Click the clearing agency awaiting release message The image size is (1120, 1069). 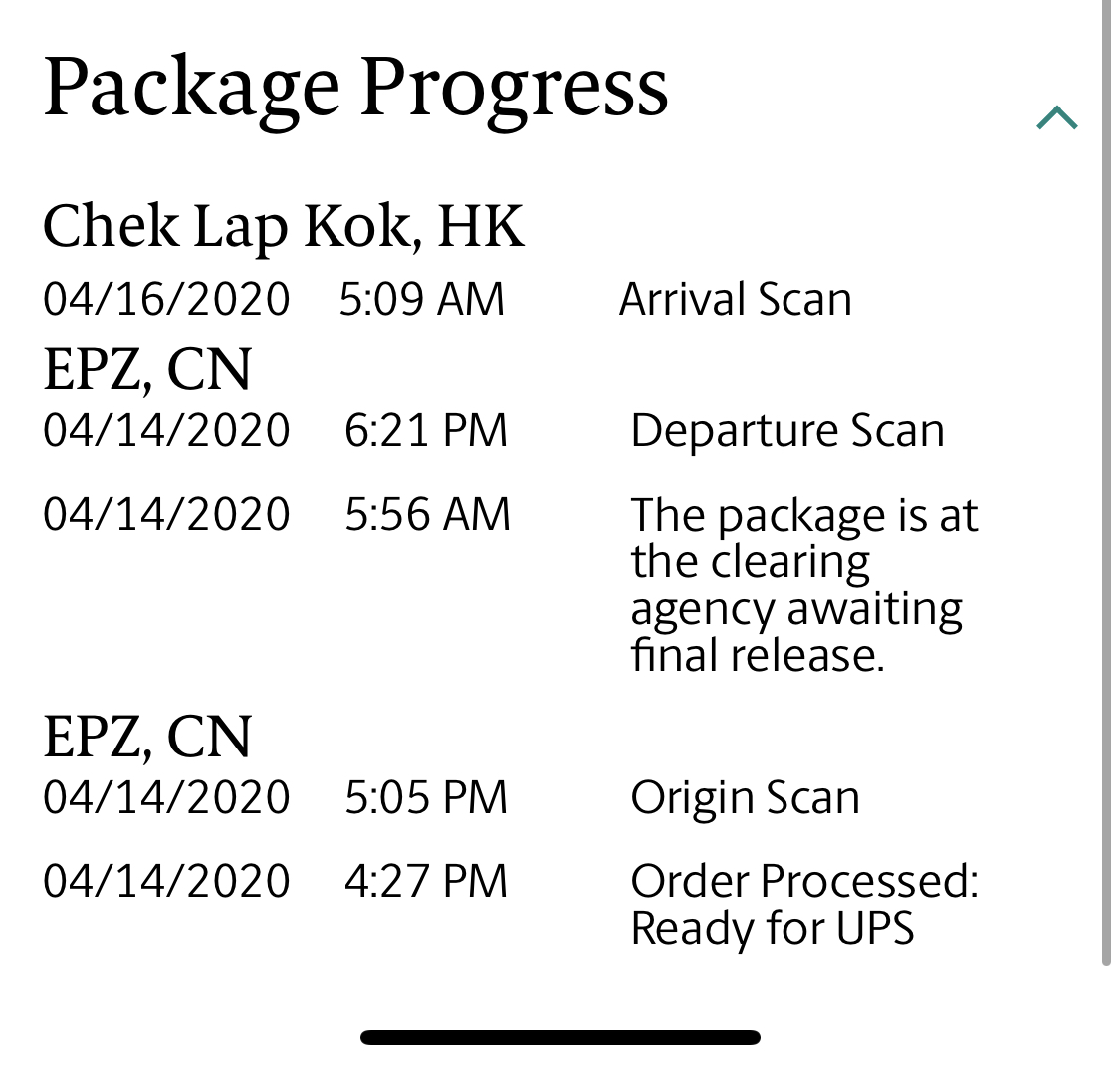coord(803,584)
